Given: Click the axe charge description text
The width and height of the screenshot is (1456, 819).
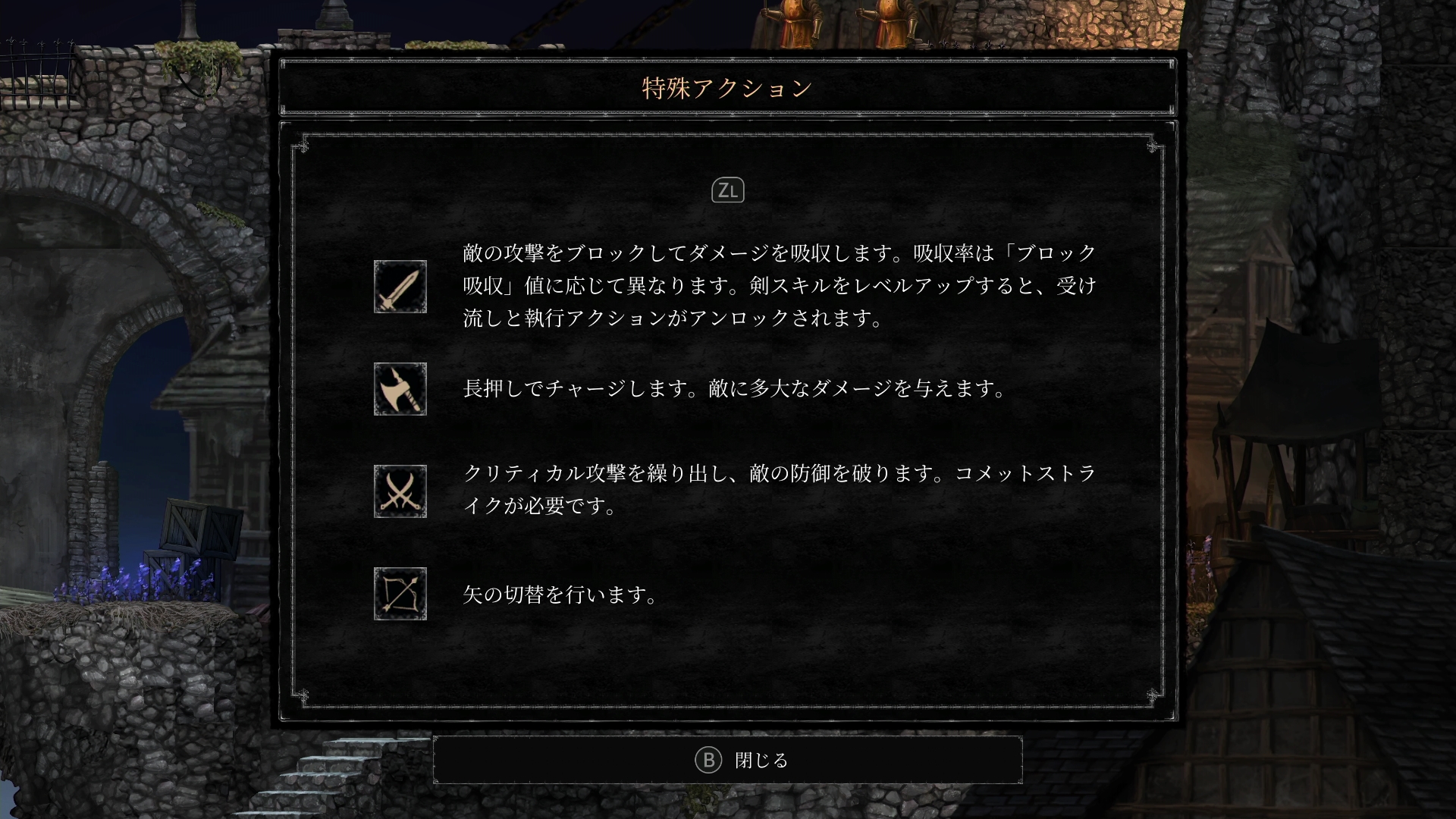Looking at the screenshot, I should [x=734, y=389].
